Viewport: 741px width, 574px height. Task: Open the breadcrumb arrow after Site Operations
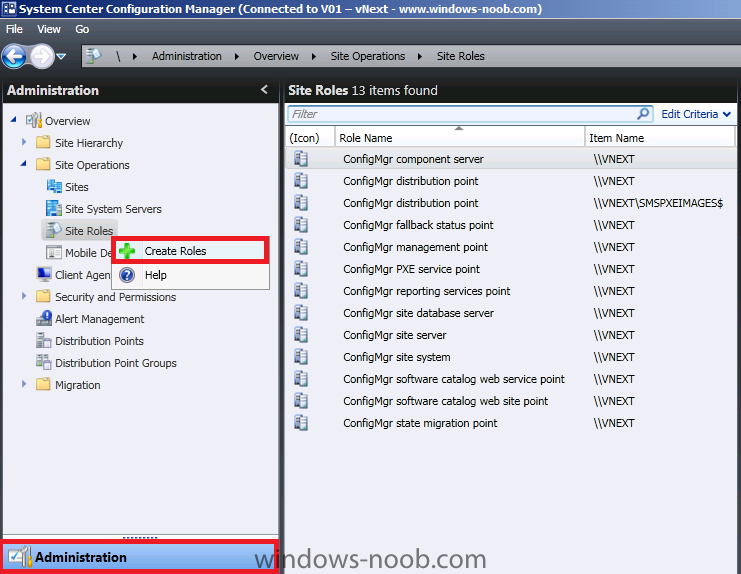[420, 57]
